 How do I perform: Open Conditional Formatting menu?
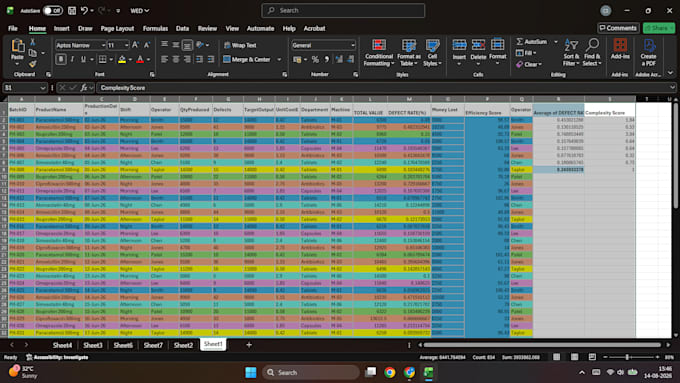point(379,52)
